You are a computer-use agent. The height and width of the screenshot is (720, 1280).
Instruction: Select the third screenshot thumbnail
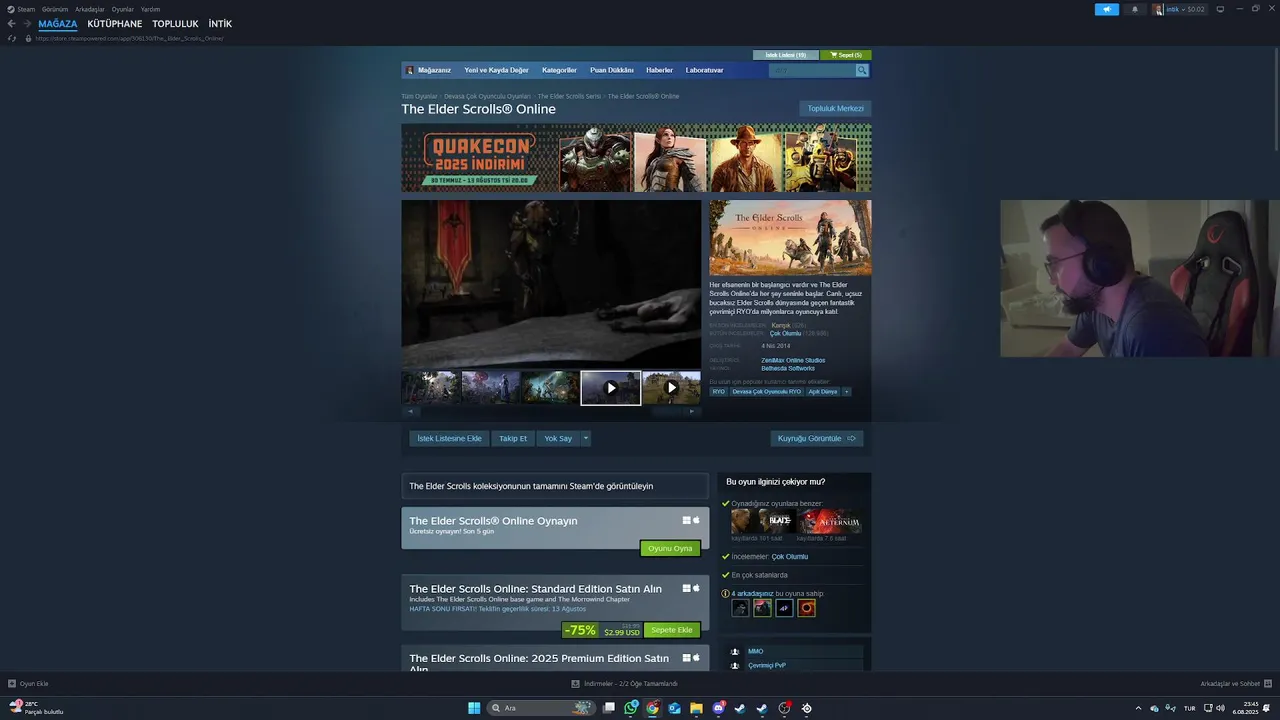pyautogui.click(x=550, y=388)
